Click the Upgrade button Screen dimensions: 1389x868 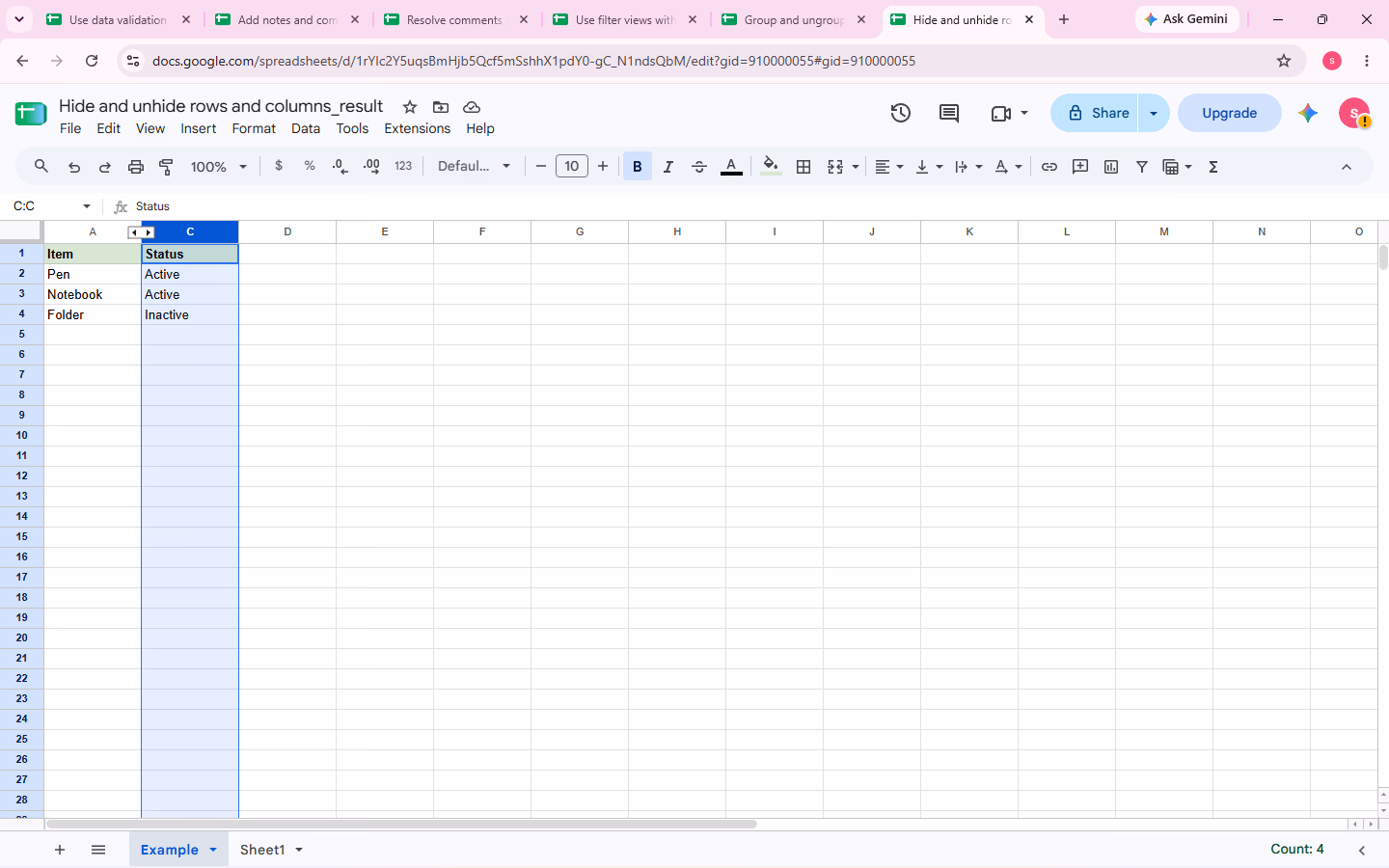tap(1230, 113)
